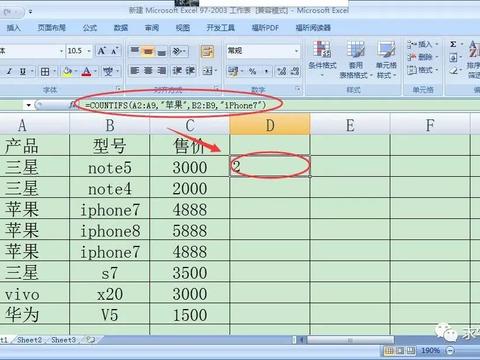Toggle underline formatting
Viewport: 480px width, 360px height.
[x=22, y=71]
